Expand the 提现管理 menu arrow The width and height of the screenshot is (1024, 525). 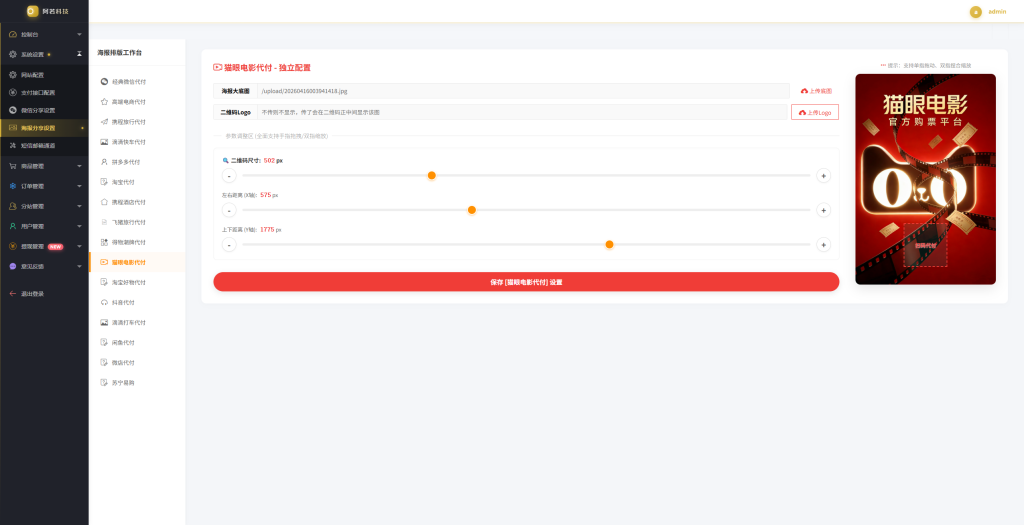coord(79,247)
